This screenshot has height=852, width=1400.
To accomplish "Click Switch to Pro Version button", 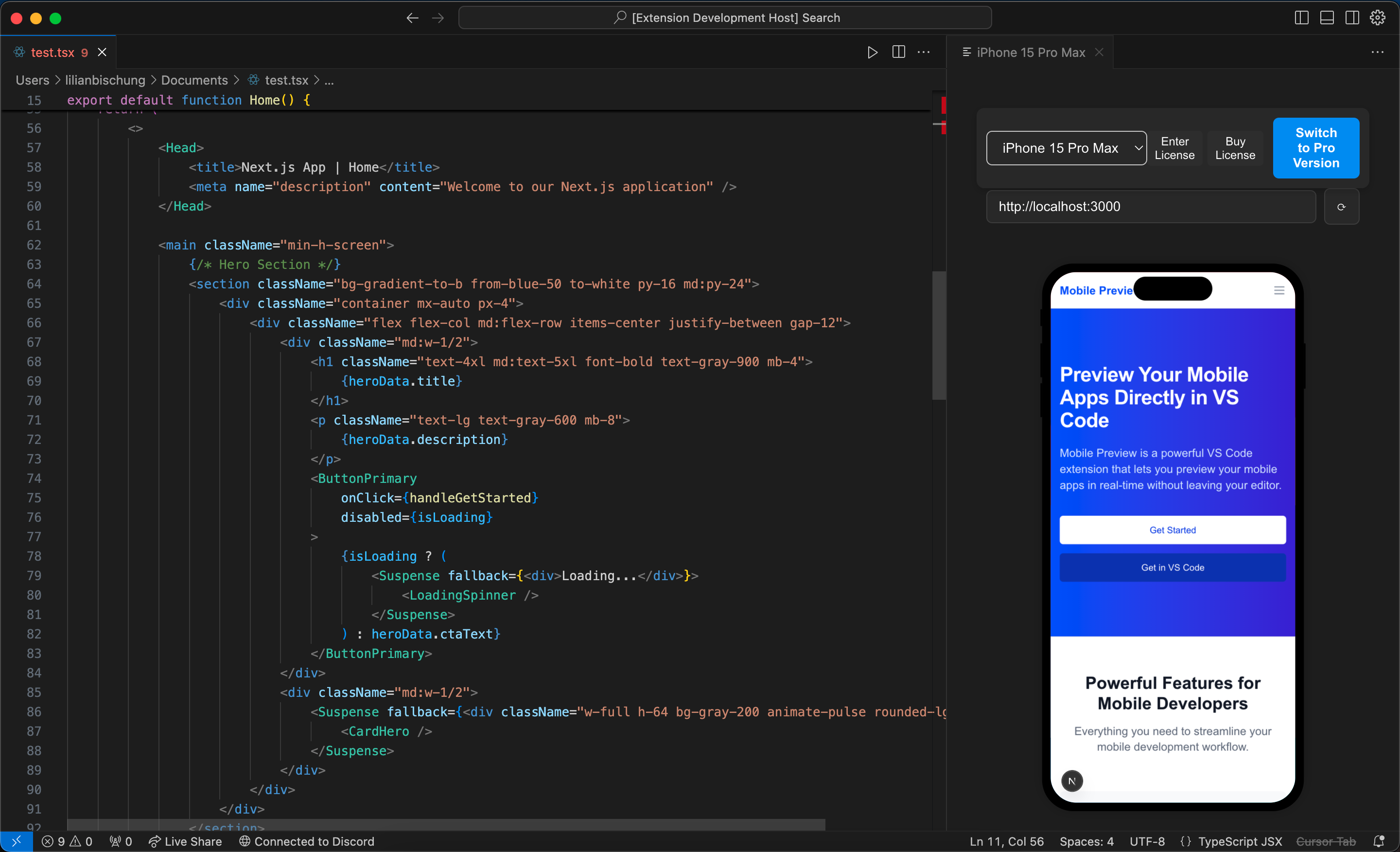I will [x=1316, y=148].
